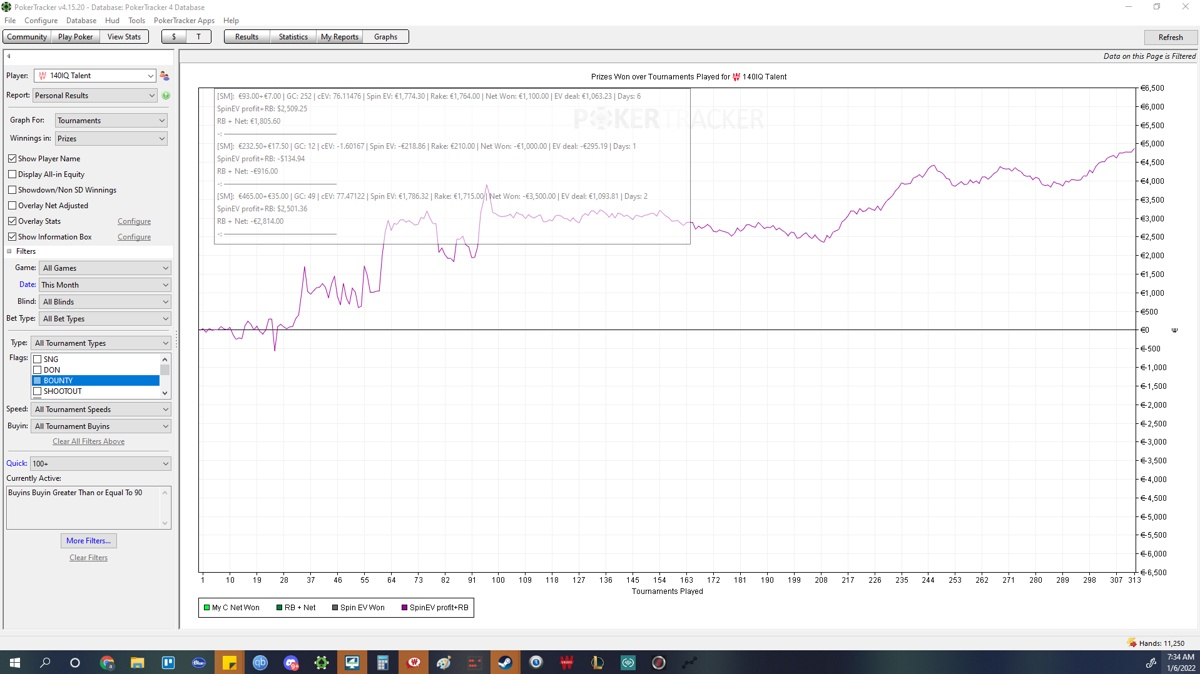
Task: Open the Speed dropdown
Action: pyautogui.click(x=101, y=409)
